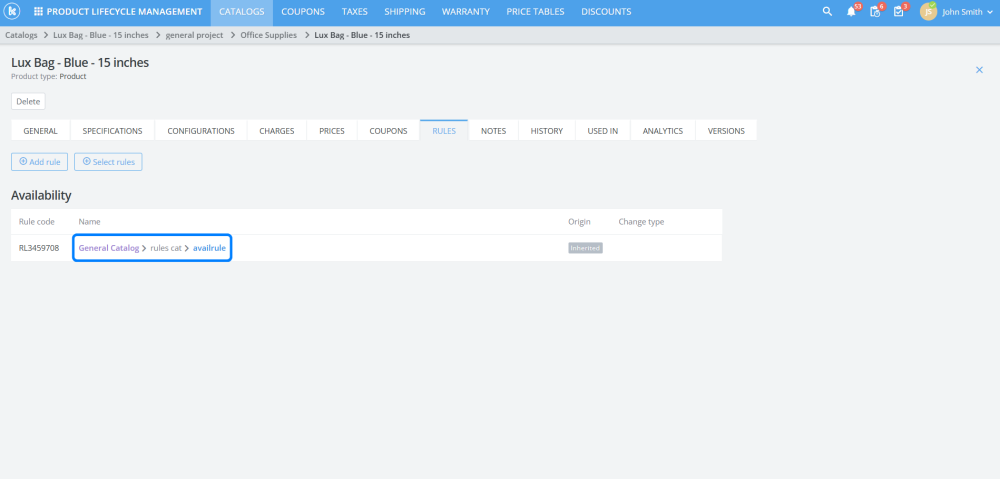The height and width of the screenshot is (479, 1000).
Task: Click the Add rule button
Action: coord(40,162)
